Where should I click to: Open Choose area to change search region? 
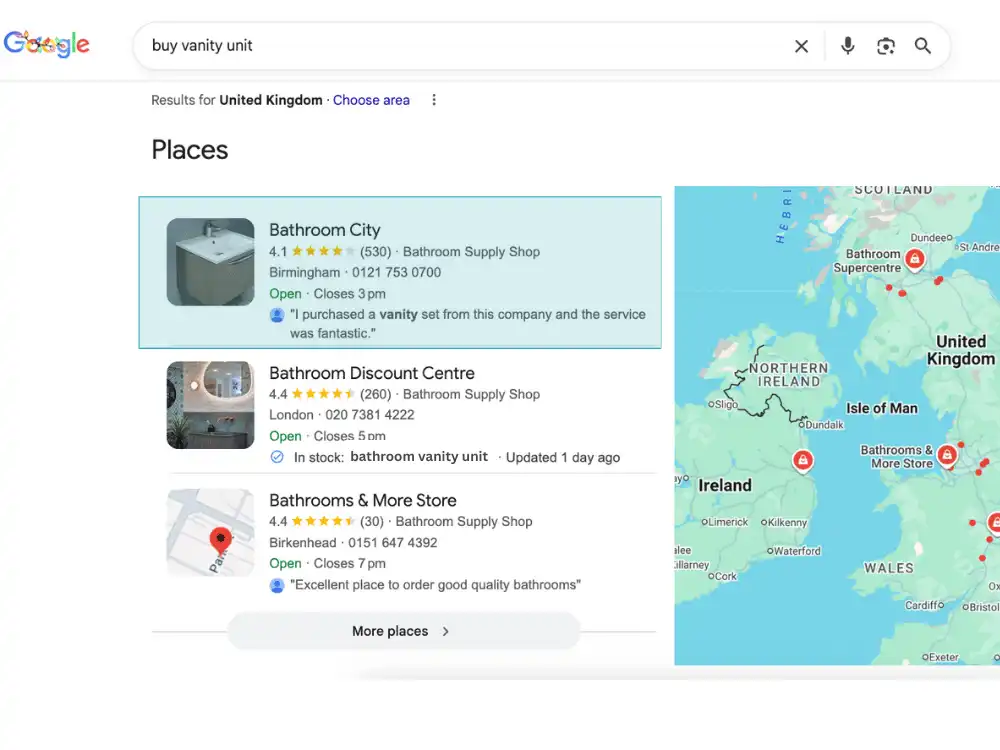pyautogui.click(x=371, y=100)
